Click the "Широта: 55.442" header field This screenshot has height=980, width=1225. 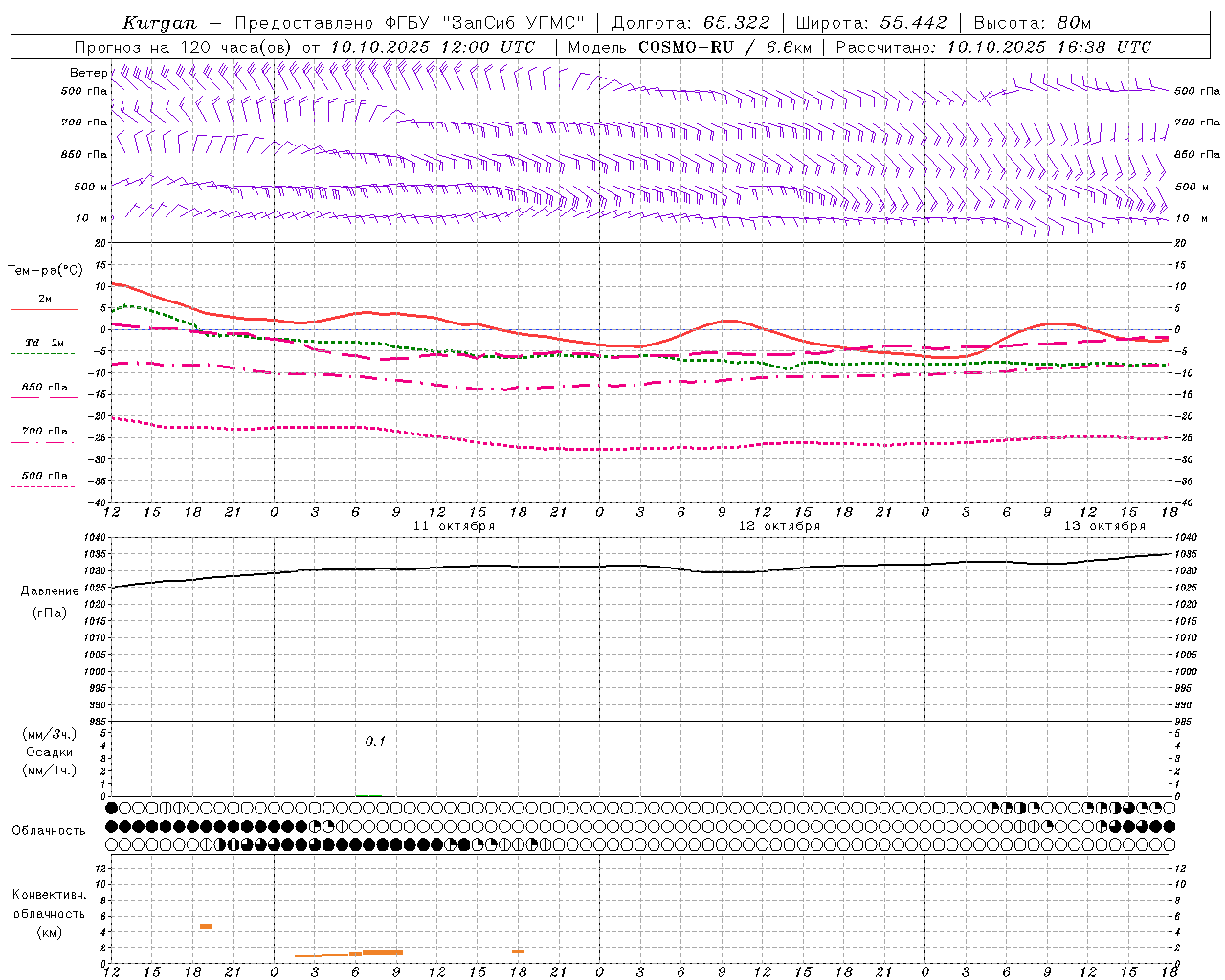872,23
